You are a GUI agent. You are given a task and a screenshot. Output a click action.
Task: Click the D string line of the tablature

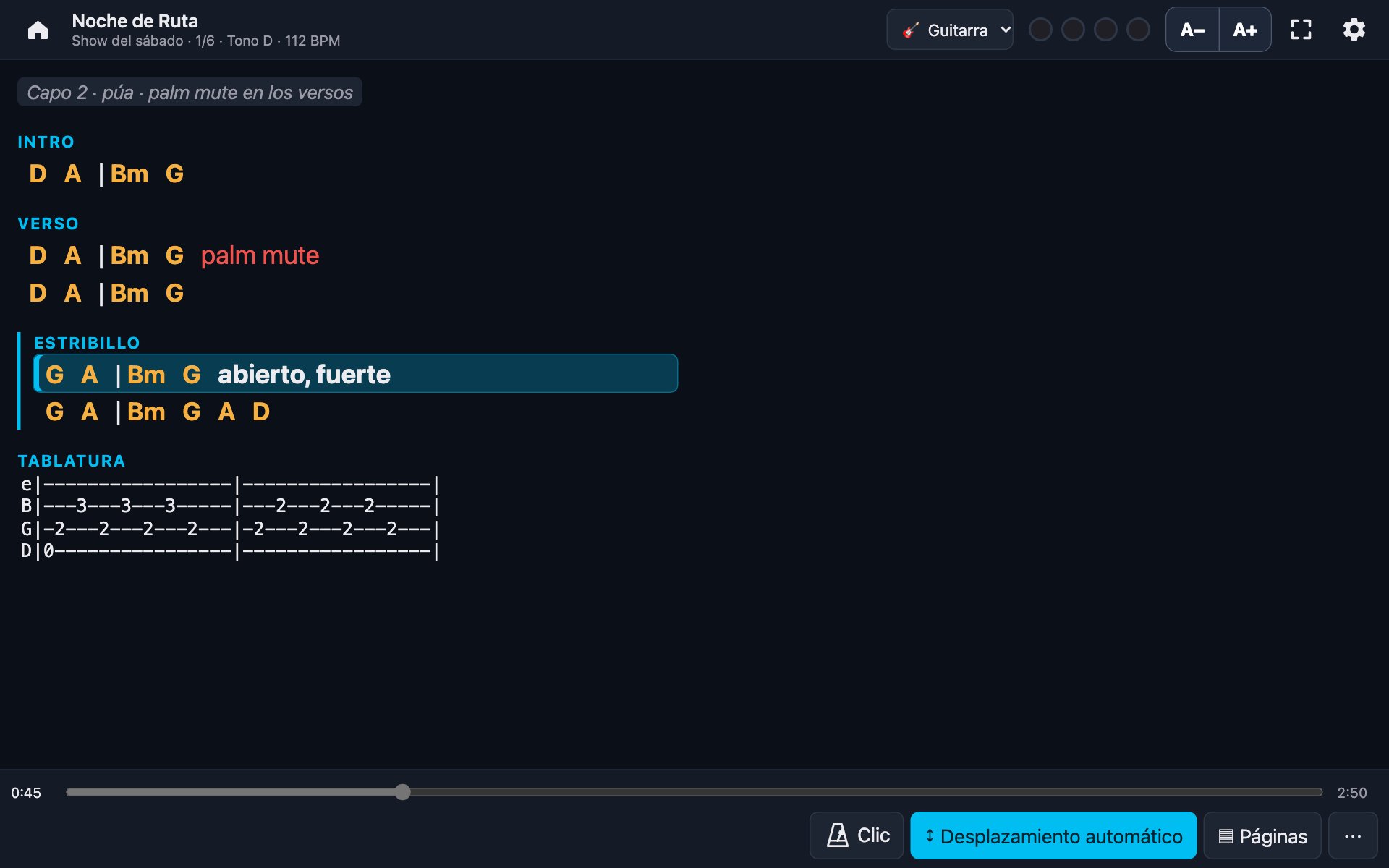tap(230, 550)
